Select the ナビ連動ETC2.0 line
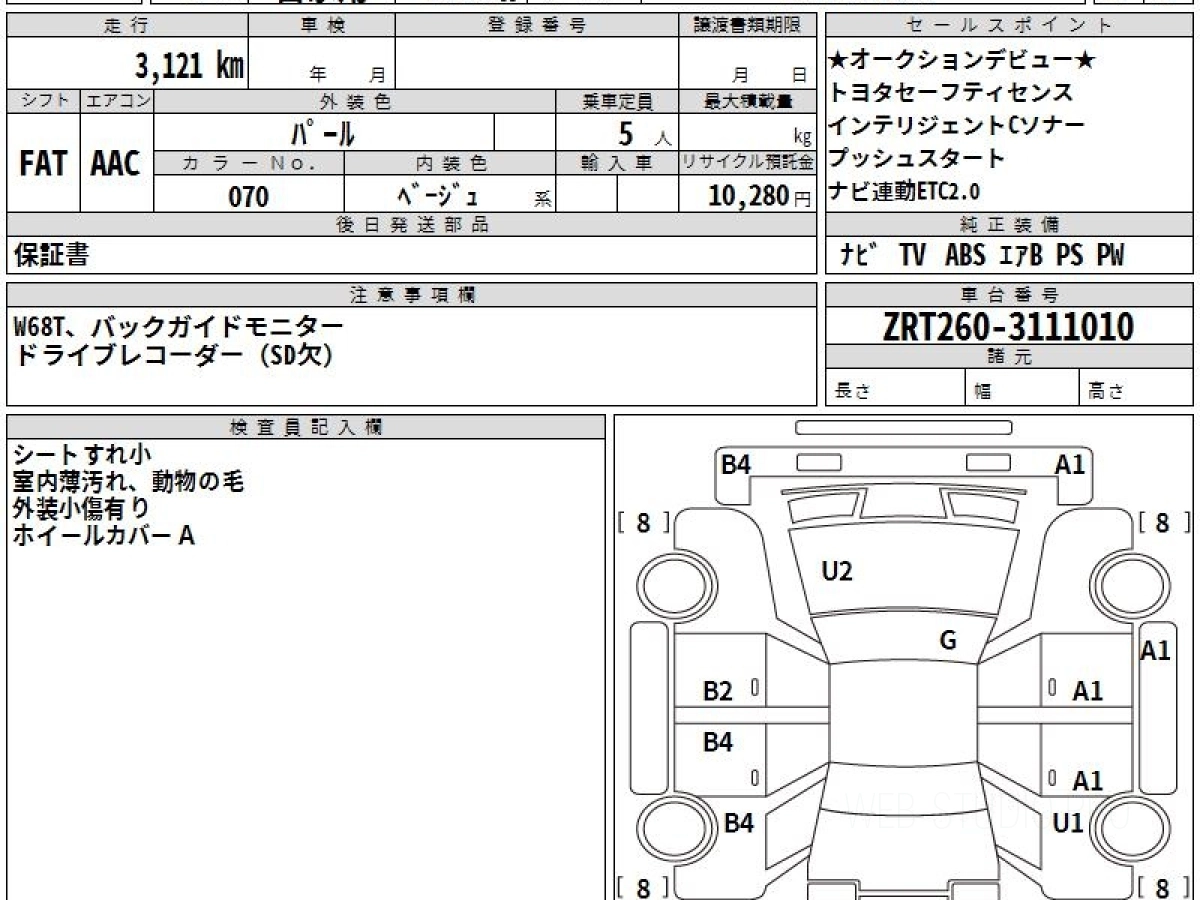This screenshot has height=900, width=1200. [x=905, y=192]
